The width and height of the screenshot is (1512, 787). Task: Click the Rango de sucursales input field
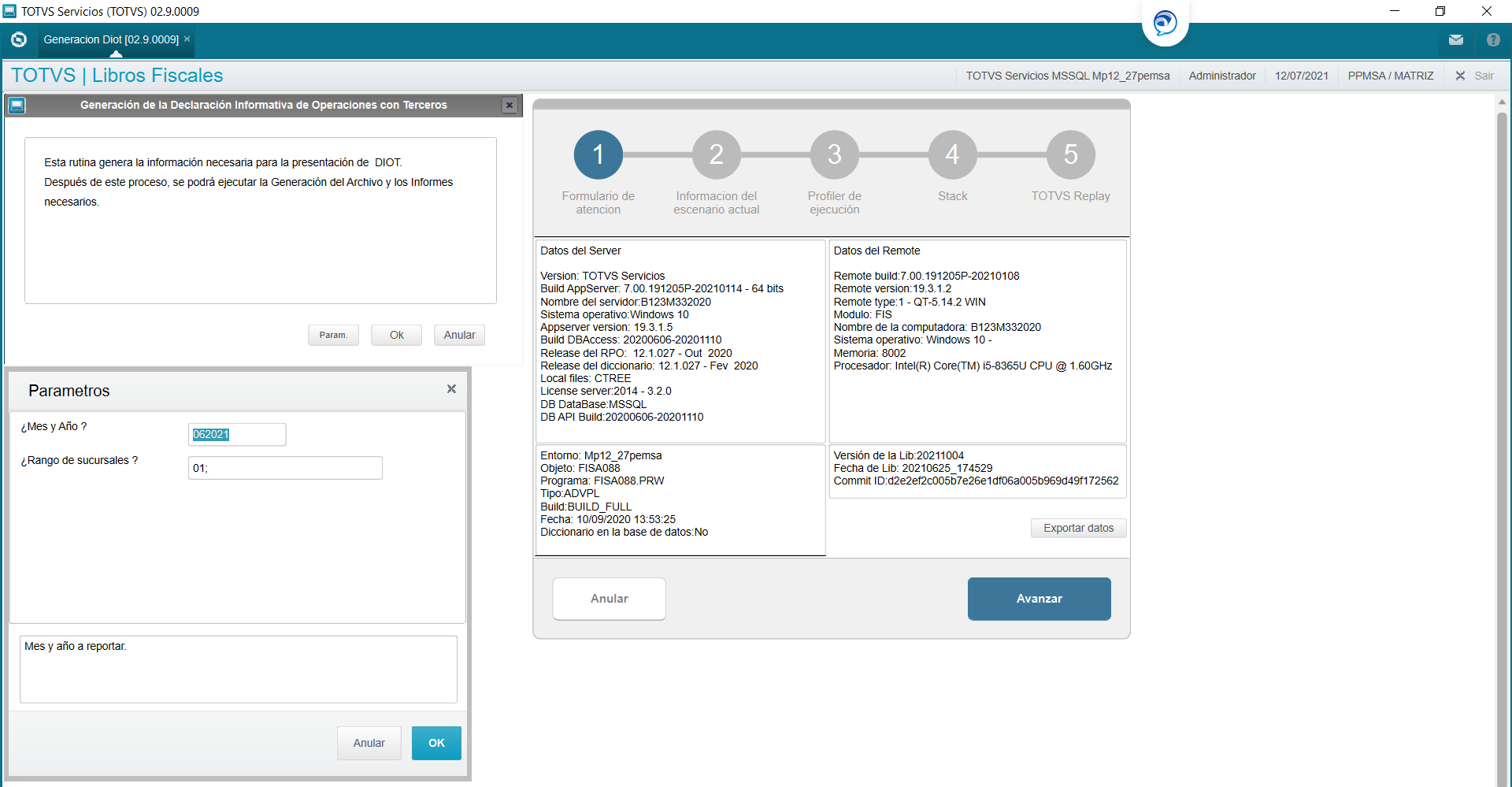coord(285,468)
